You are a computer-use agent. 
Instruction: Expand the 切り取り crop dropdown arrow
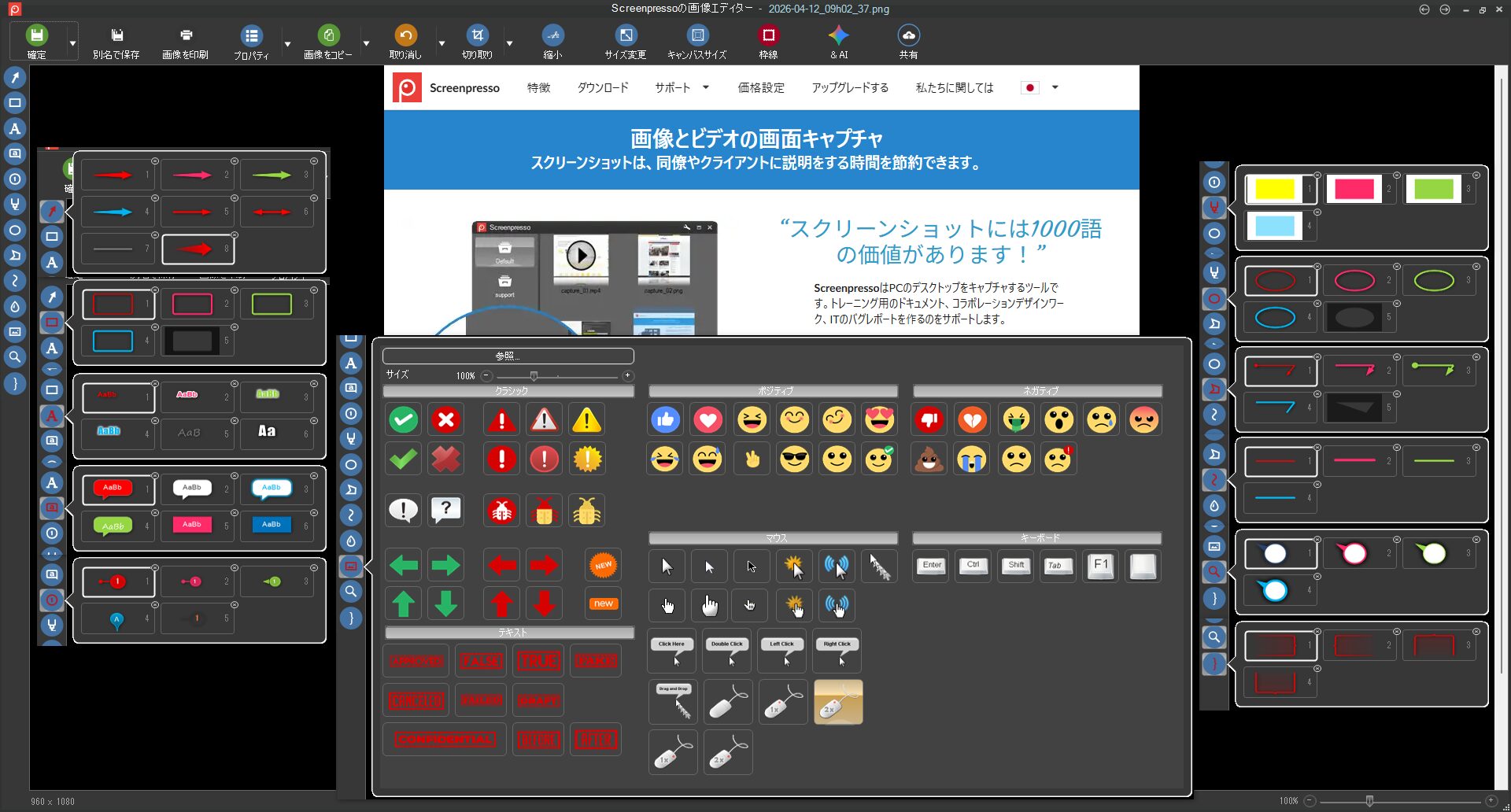[509, 43]
